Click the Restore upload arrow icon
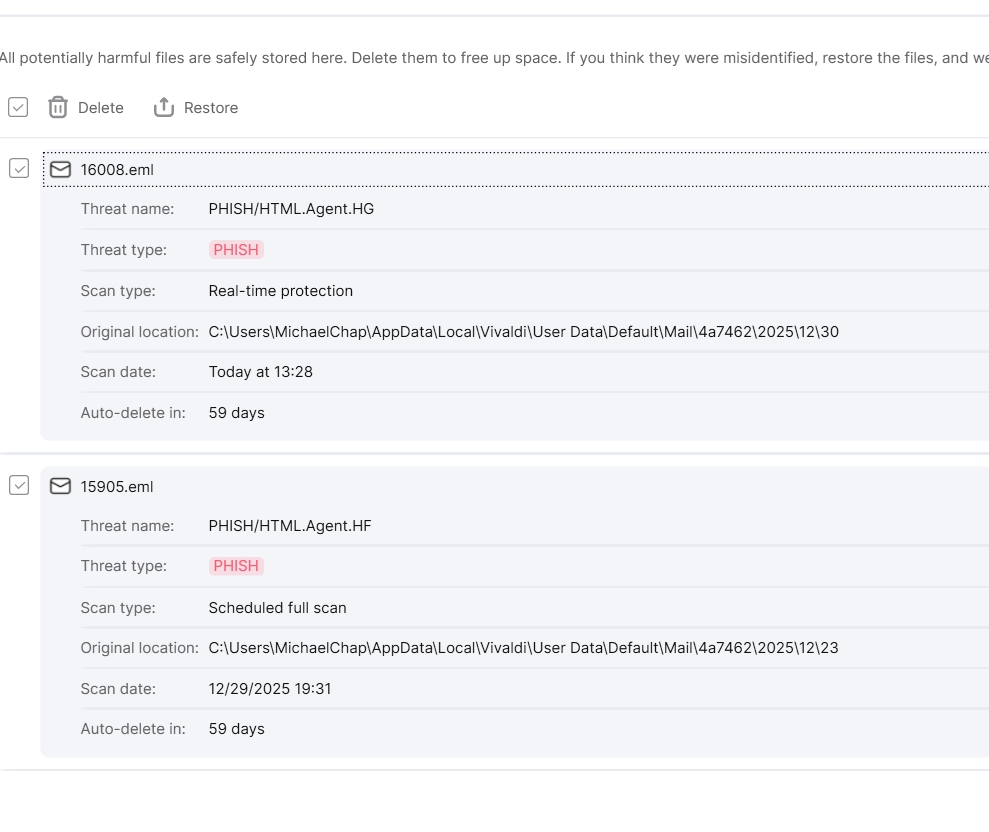This screenshot has height=832, width=989. [x=164, y=108]
